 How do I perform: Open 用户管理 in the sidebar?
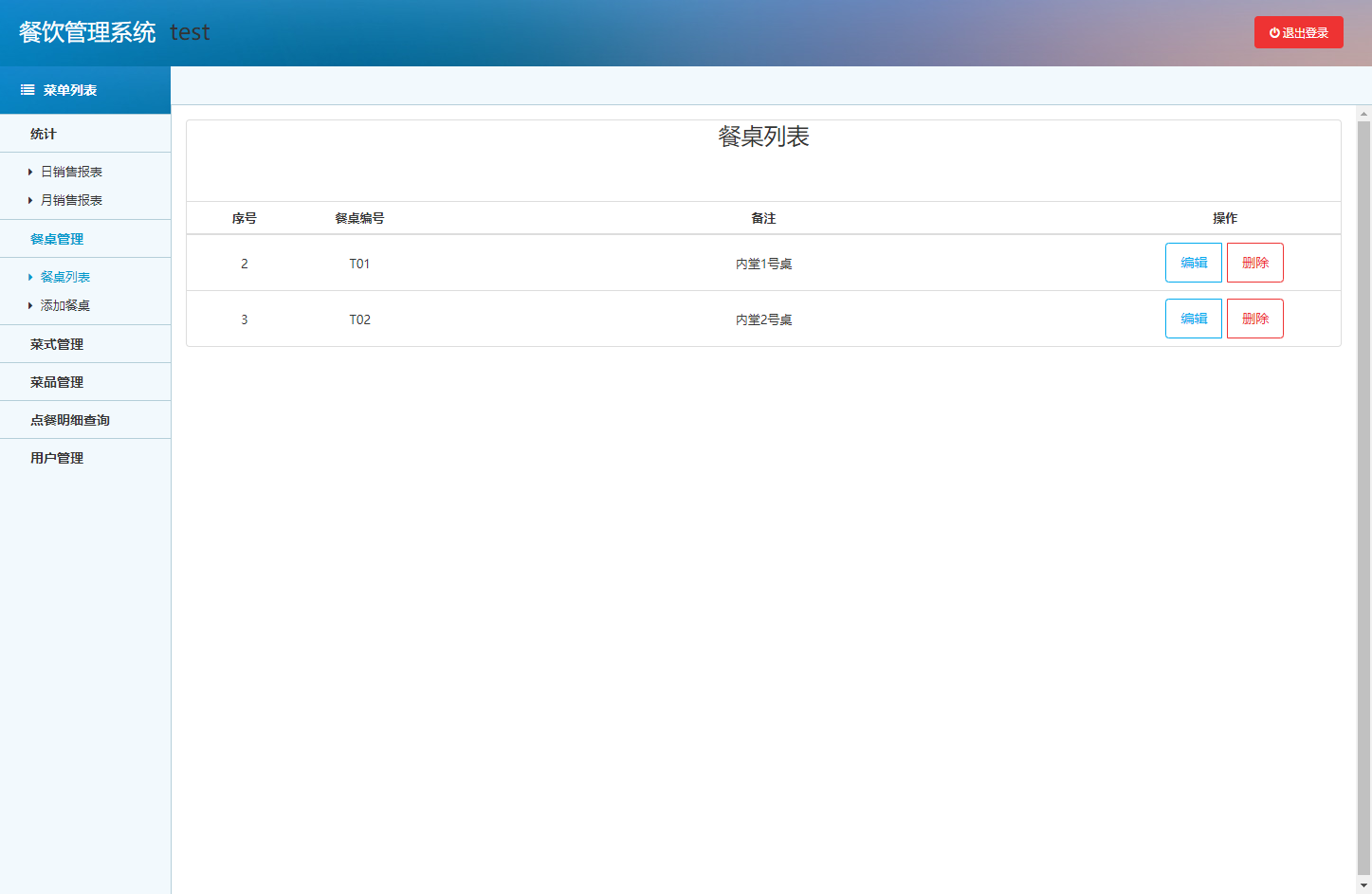coord(57,458)
